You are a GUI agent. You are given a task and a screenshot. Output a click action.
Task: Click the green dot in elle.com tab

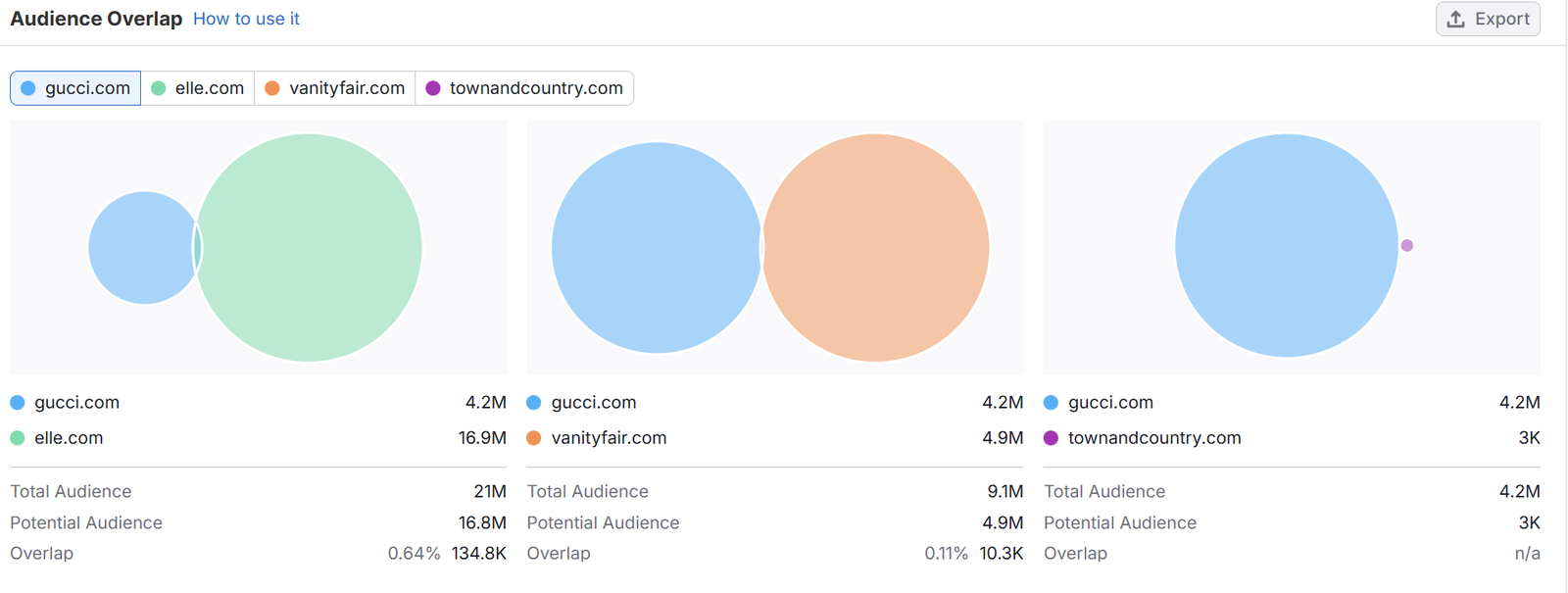pos(159,88)
